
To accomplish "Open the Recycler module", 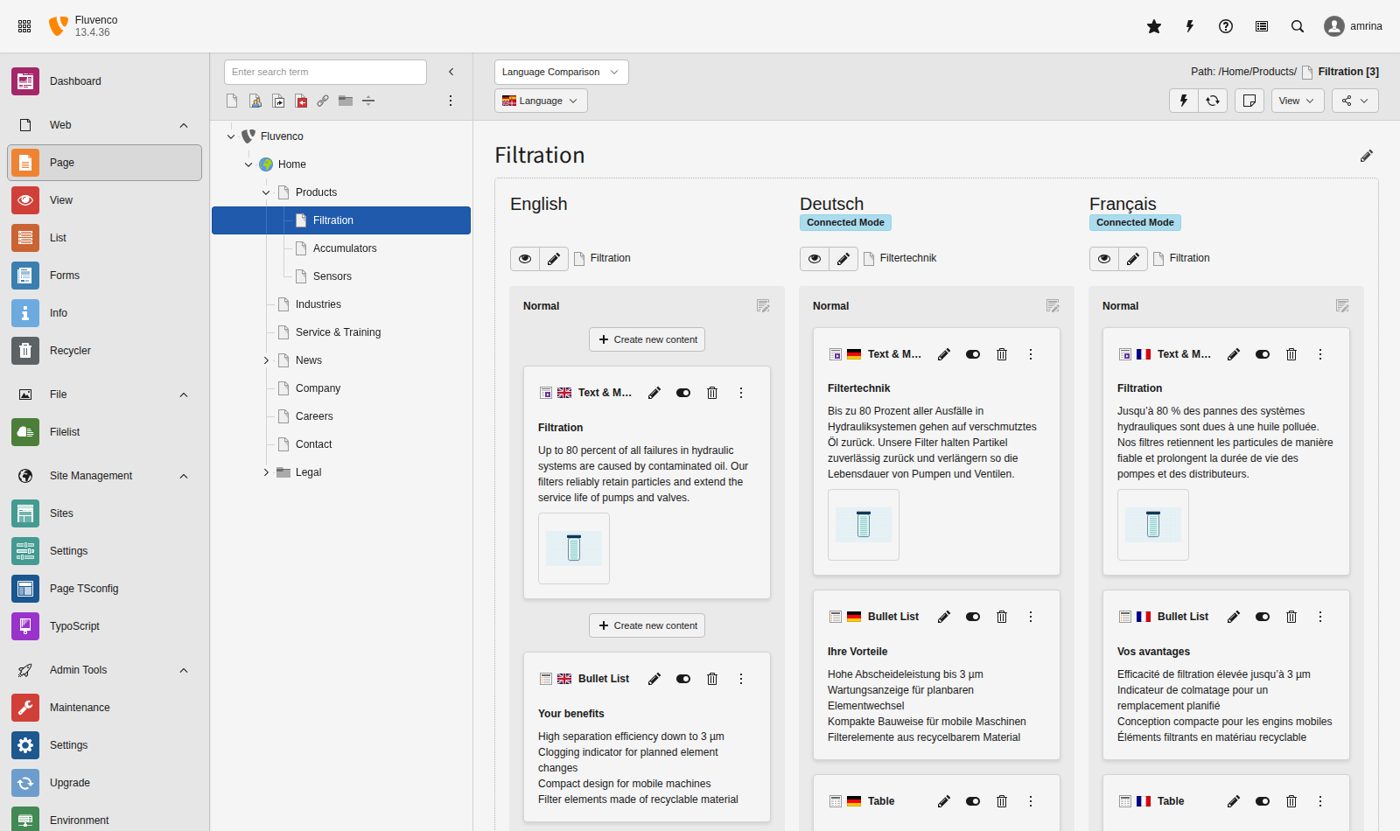I will pos(105,351).
